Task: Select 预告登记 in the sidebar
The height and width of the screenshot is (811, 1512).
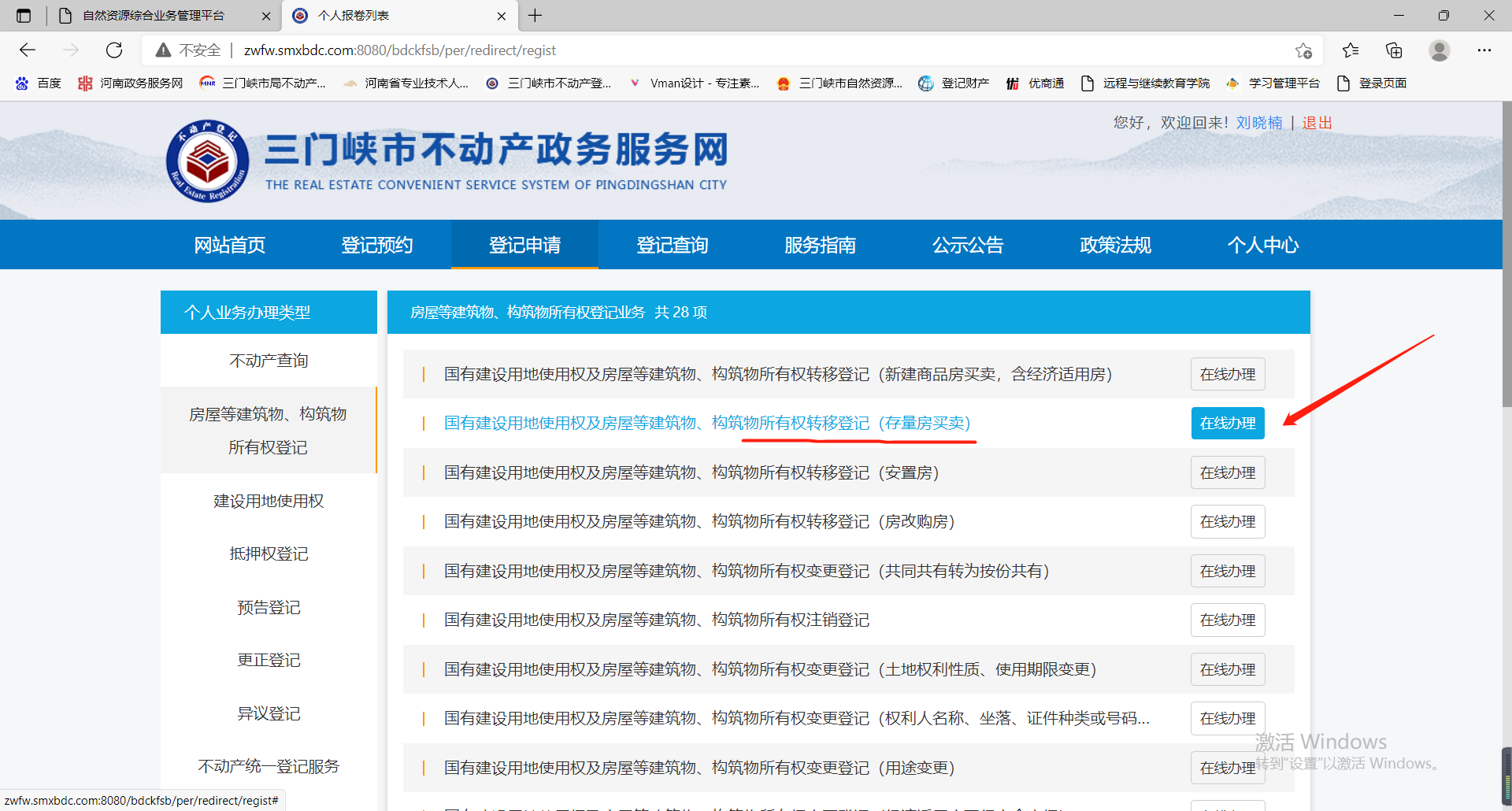Action: (269, 607)
